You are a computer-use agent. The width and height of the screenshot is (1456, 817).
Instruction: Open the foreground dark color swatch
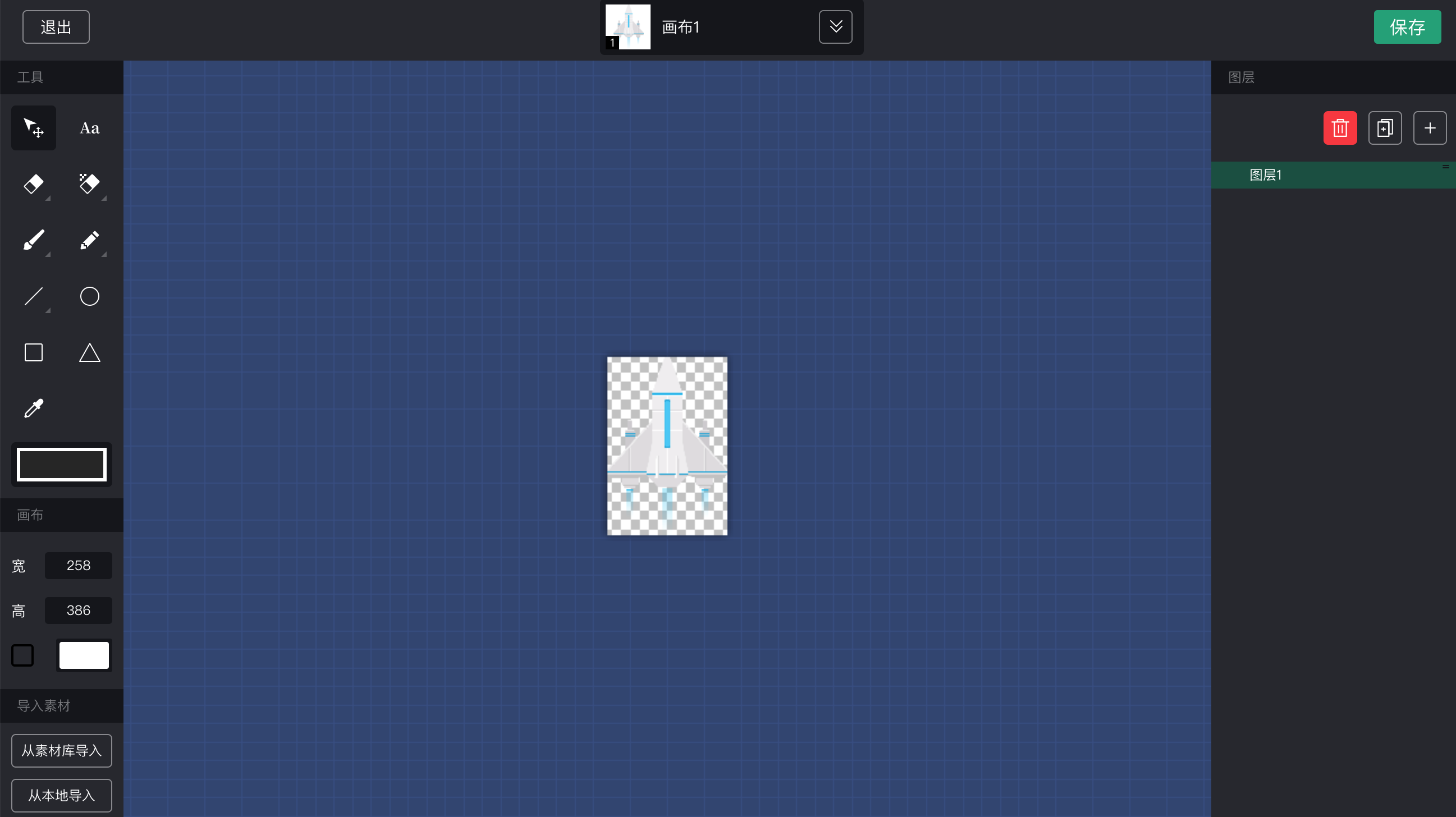[62, 465]
